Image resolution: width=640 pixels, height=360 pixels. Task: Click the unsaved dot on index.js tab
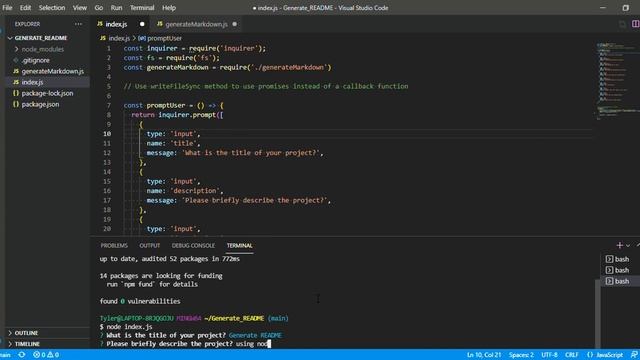(142, 24)
